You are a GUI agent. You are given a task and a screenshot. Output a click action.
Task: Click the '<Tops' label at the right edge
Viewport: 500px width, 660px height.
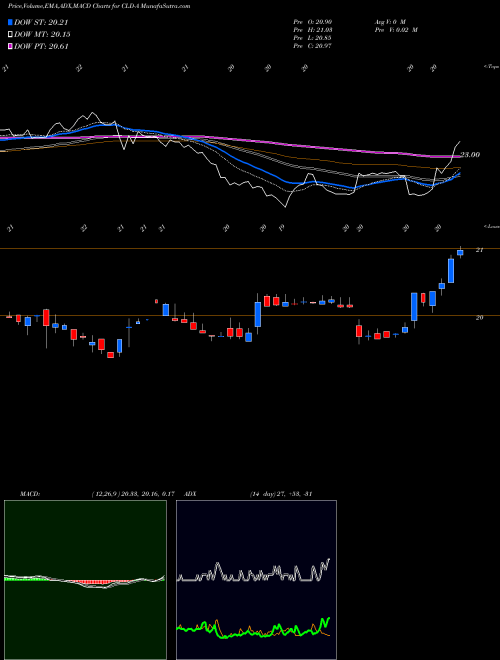coord(491,67)
